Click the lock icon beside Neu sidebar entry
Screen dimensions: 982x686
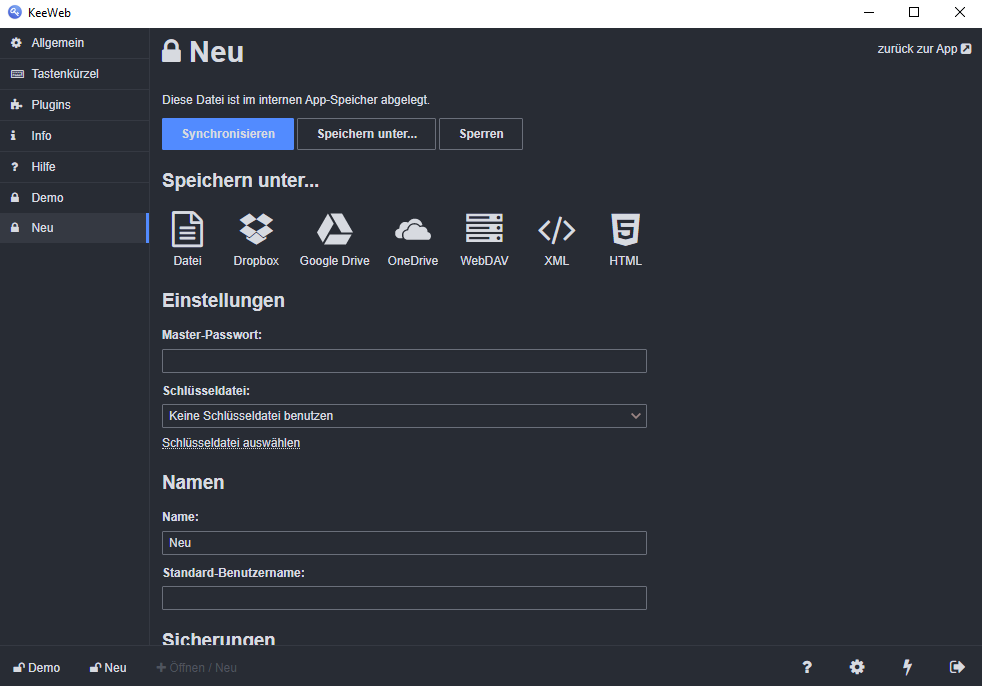[15, 227]
